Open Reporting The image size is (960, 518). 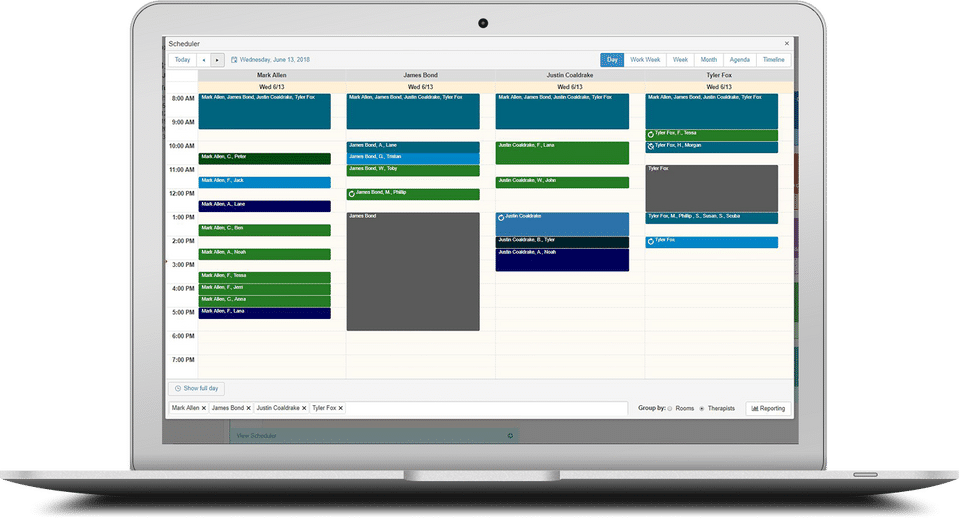(768, 408)
